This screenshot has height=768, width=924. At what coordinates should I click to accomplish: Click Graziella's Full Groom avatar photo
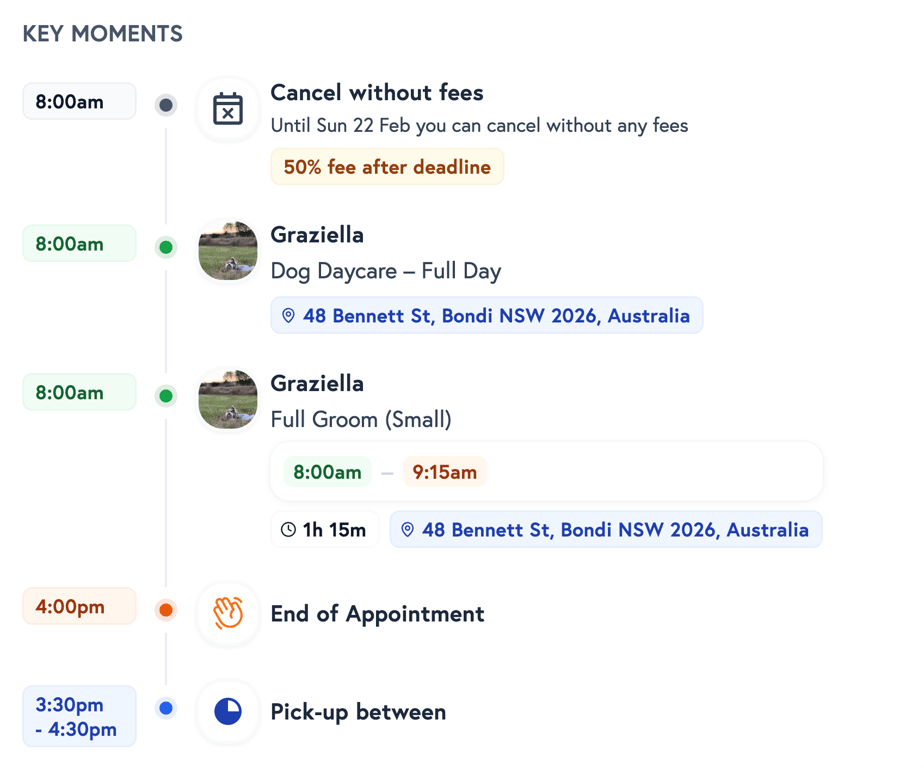[x=228, y=400]
